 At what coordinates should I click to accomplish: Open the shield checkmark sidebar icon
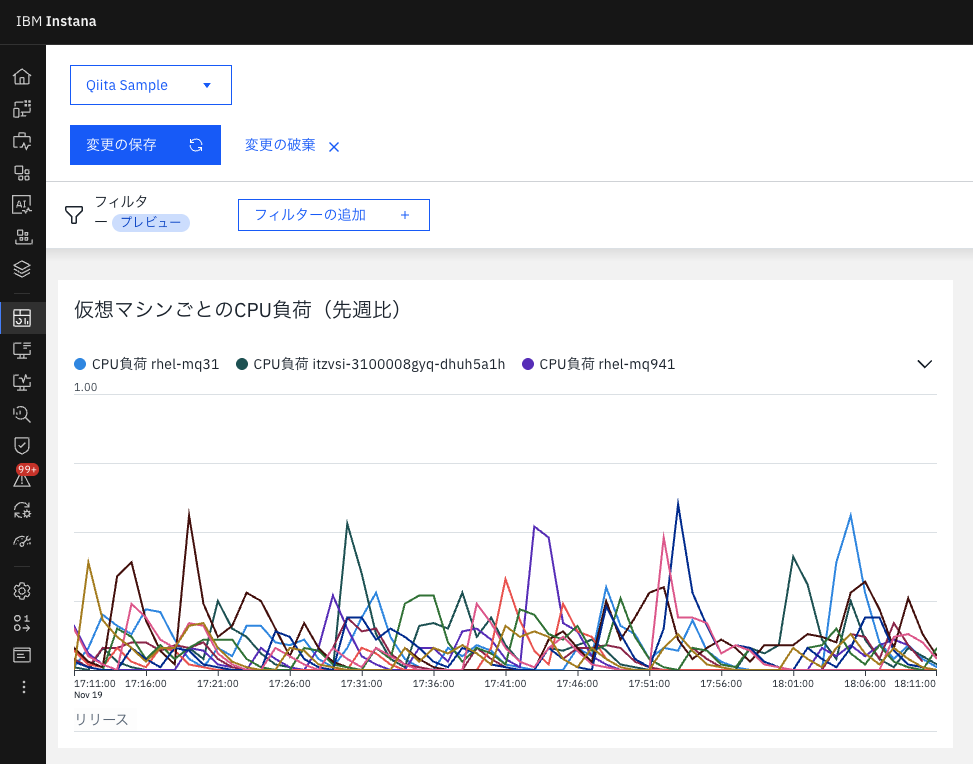22,446
